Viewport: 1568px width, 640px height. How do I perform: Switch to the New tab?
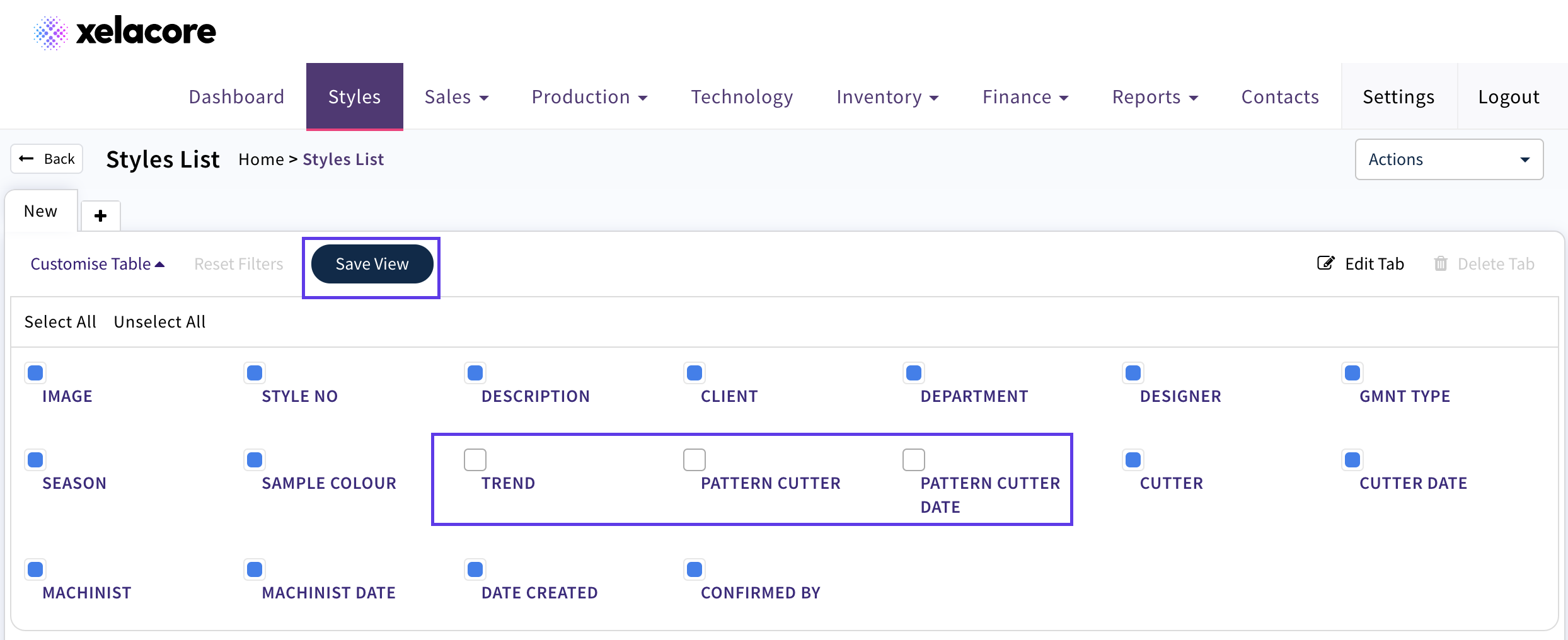pyautogui.click(x=41, y=211)
